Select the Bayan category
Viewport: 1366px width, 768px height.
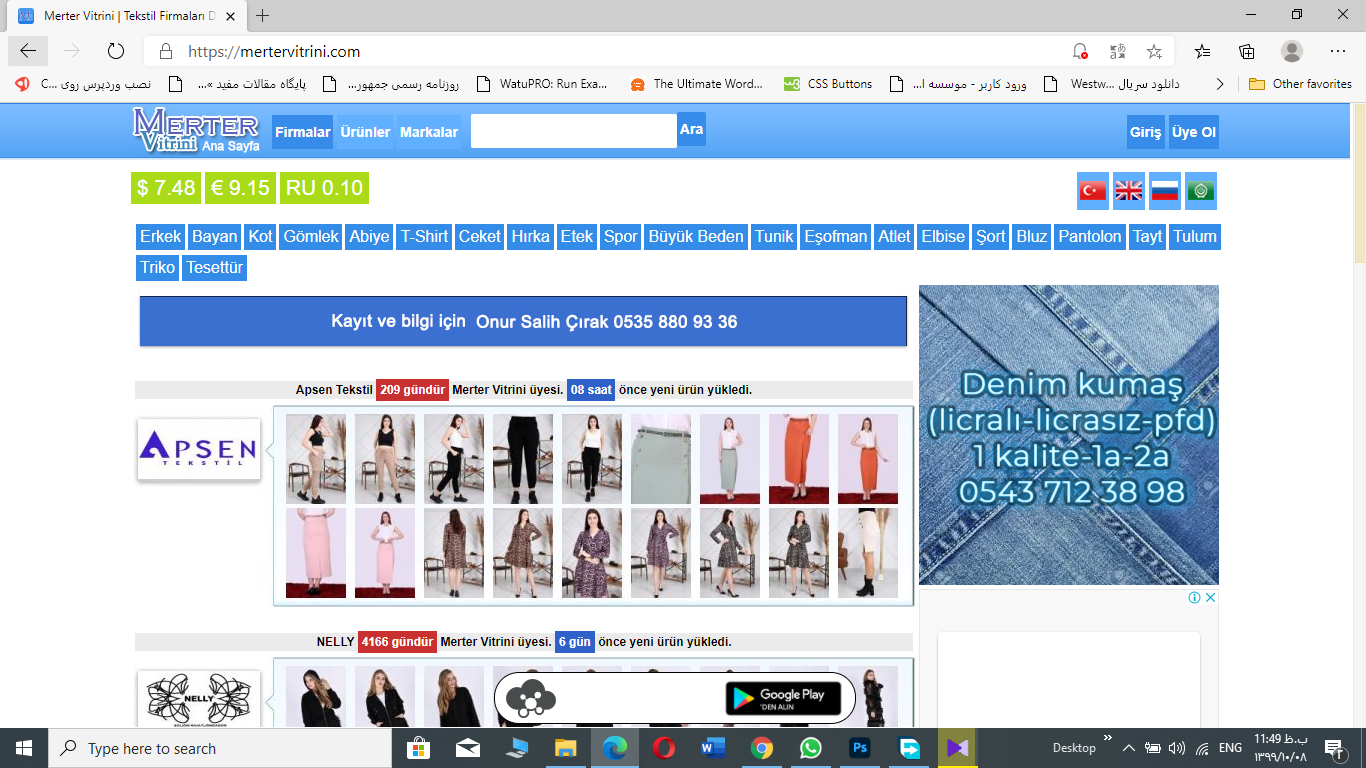[215, 237]
